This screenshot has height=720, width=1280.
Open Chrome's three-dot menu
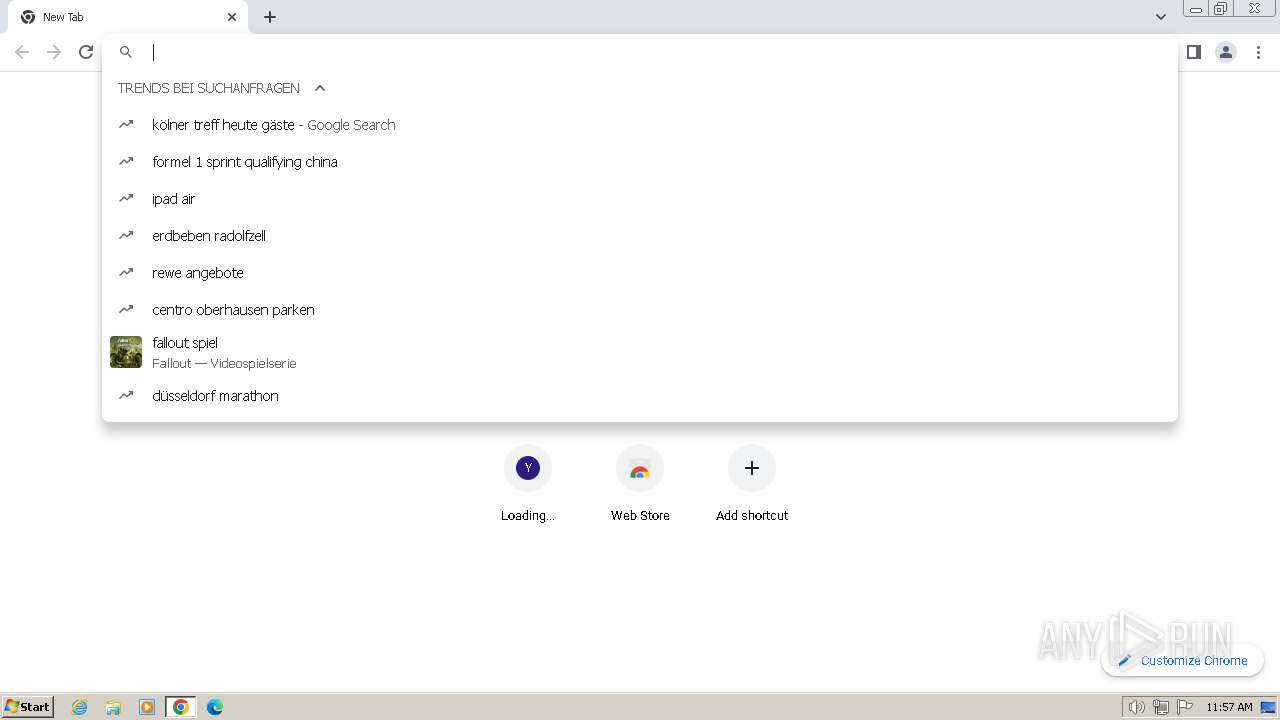click(x=1259, y=52)
